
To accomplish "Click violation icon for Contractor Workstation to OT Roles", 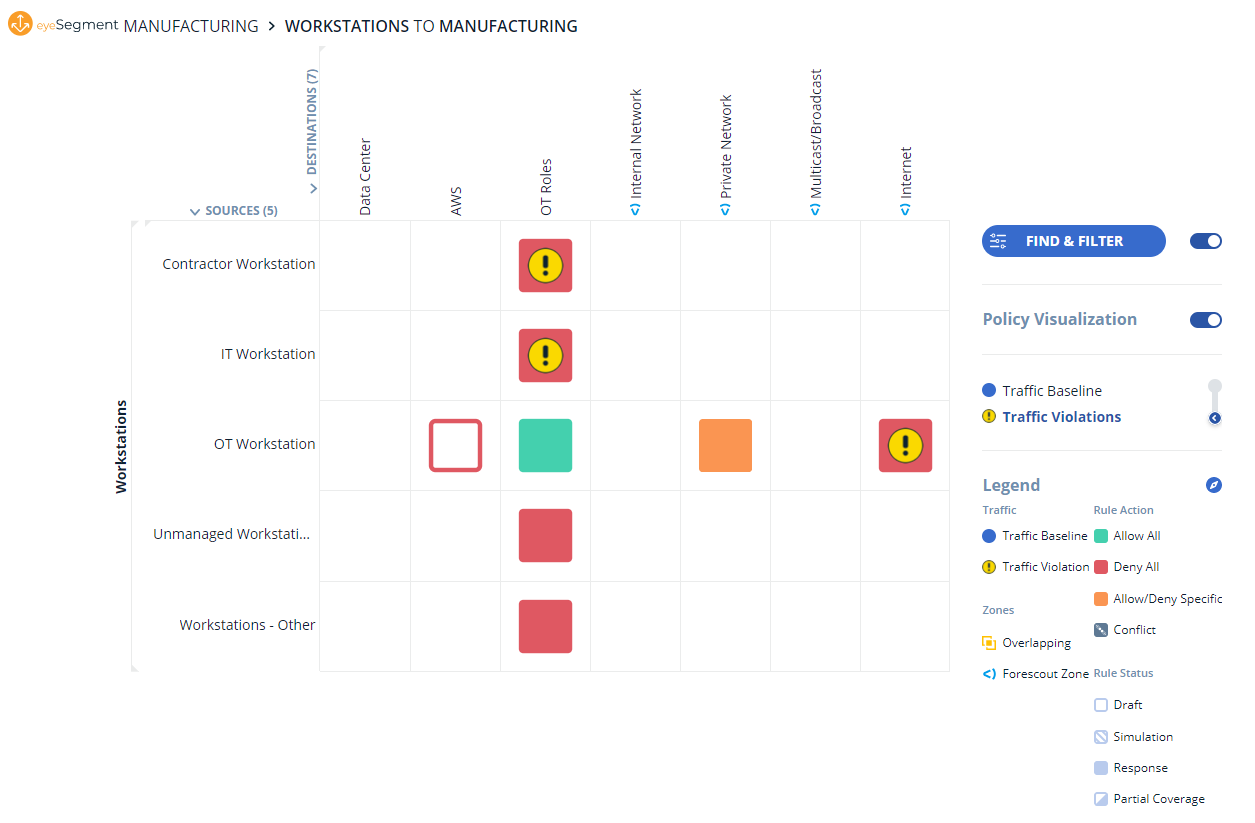I will click(545, 265).
